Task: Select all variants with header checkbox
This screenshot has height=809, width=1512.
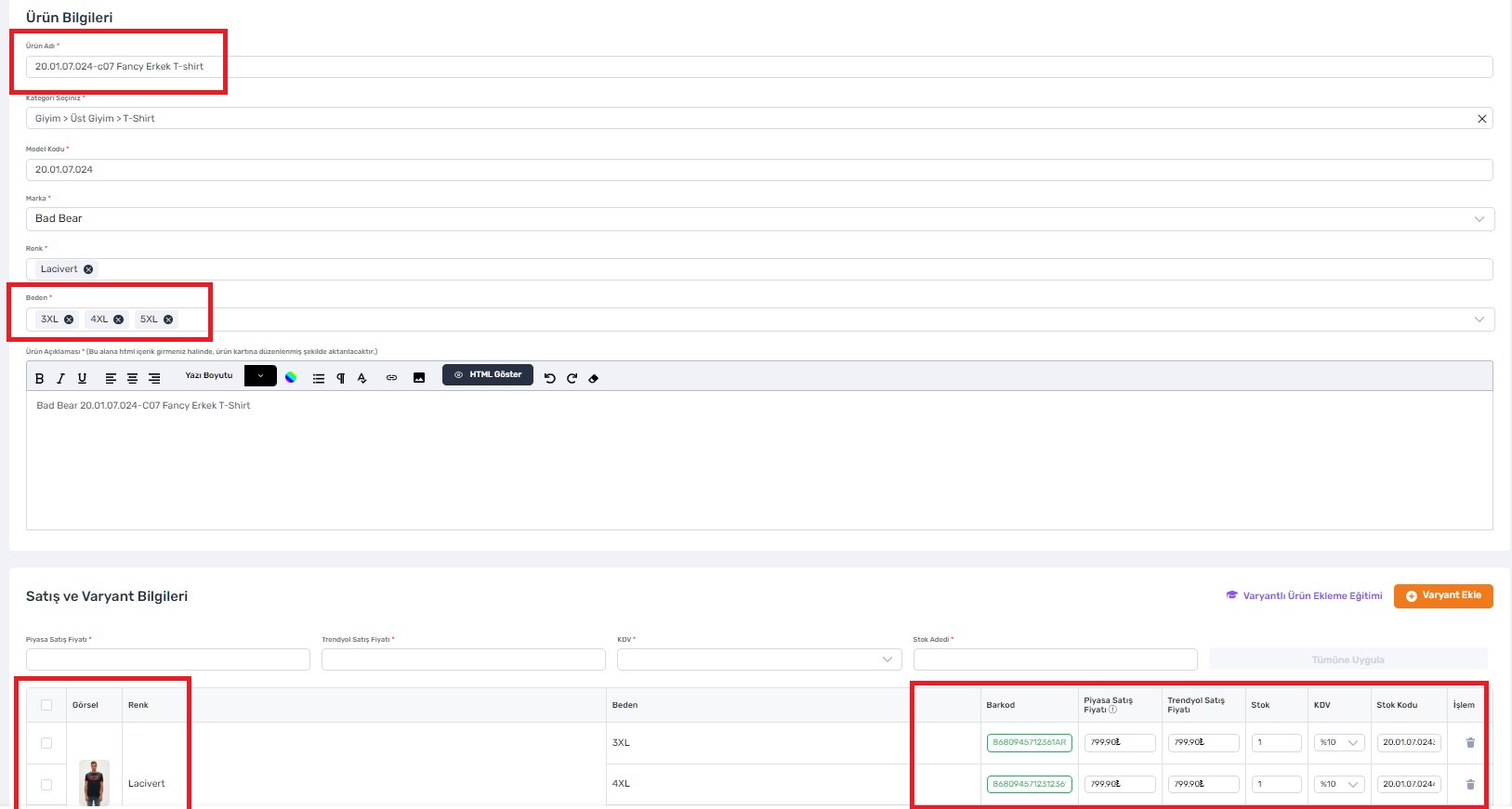Action: tap(46, 705)
